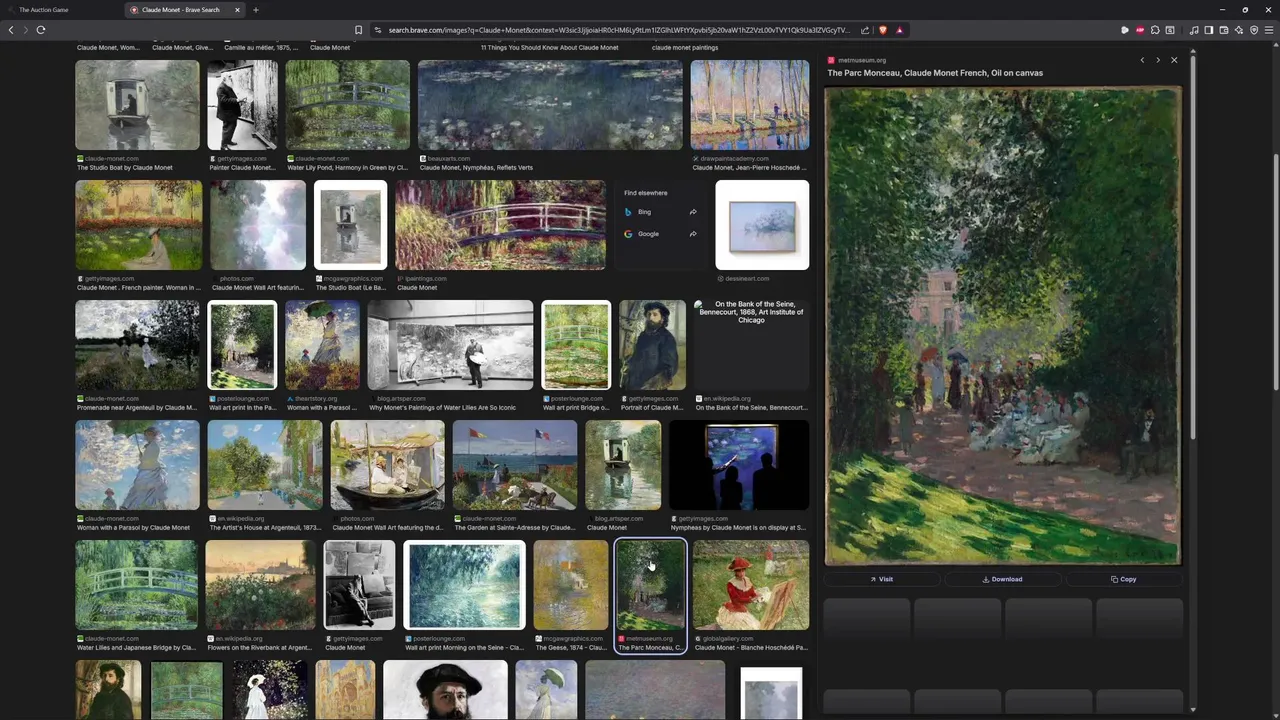Go back using the browser back arrow

tap(11, 30)
